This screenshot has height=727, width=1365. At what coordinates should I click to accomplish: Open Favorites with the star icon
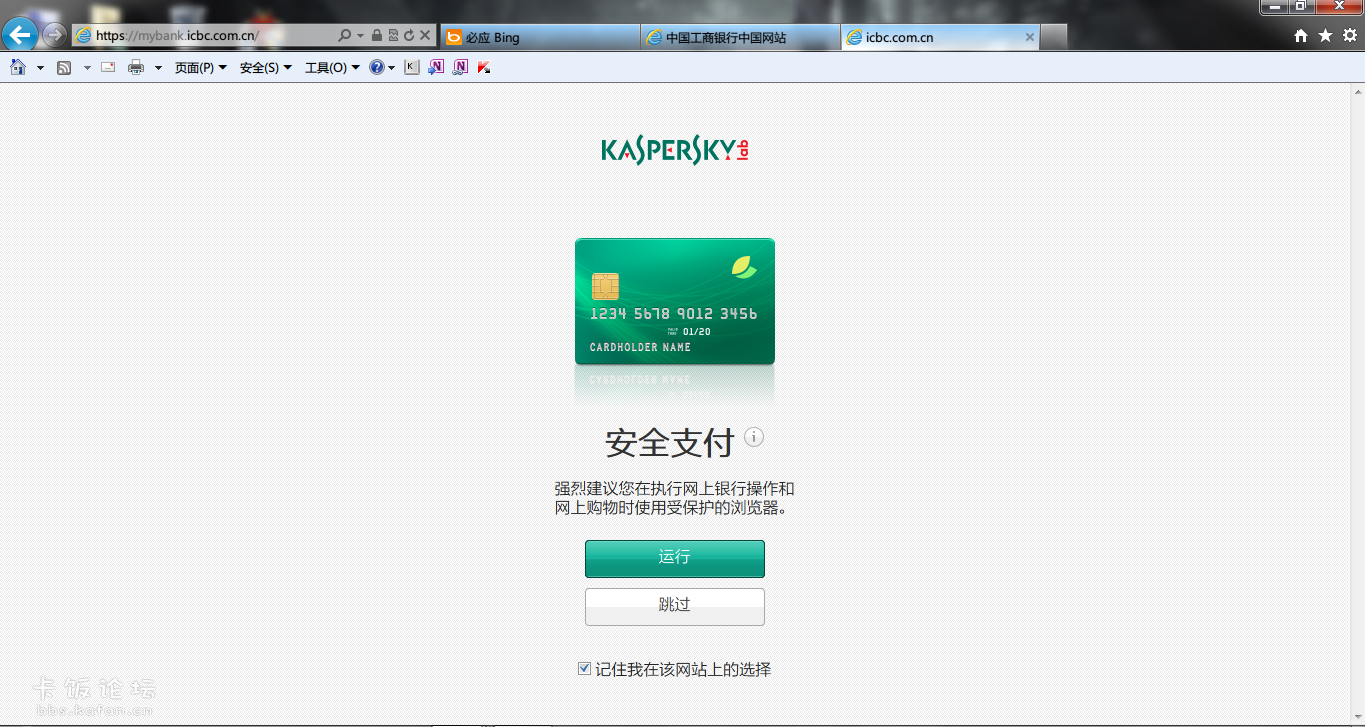tap(1325, 36)
